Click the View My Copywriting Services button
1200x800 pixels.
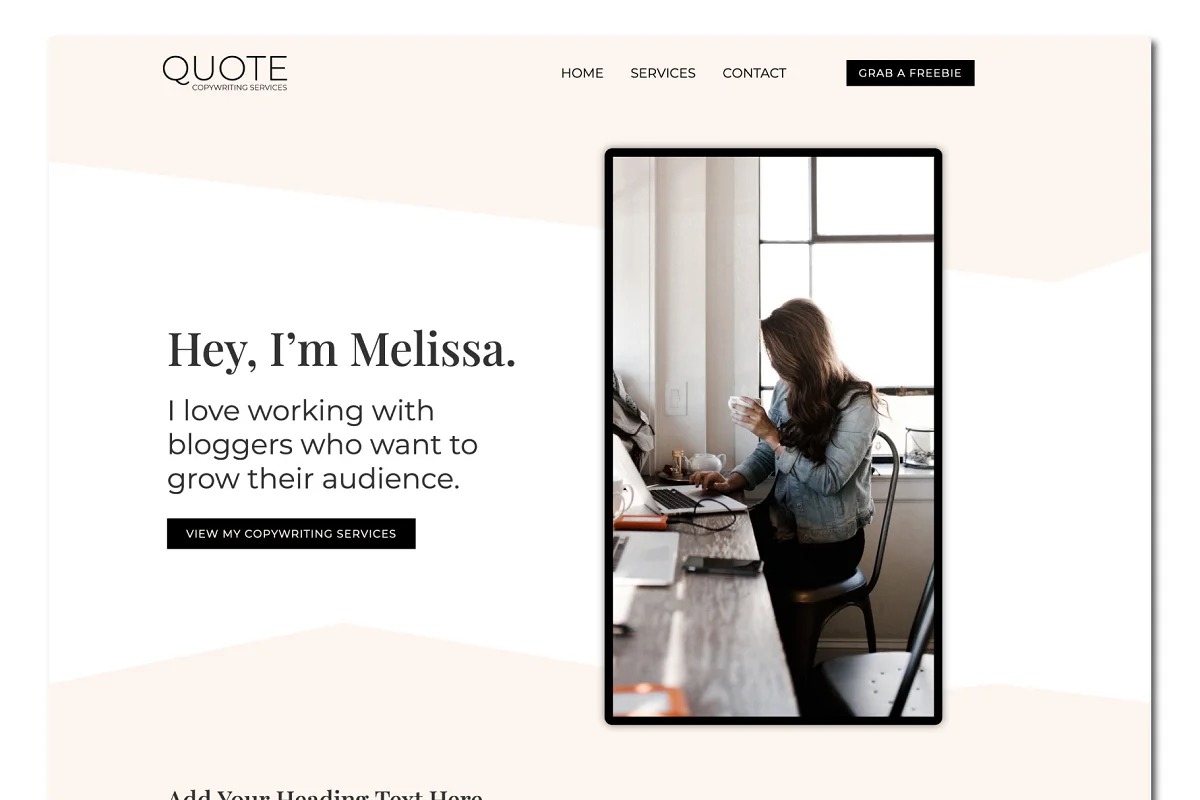point(291,534)
